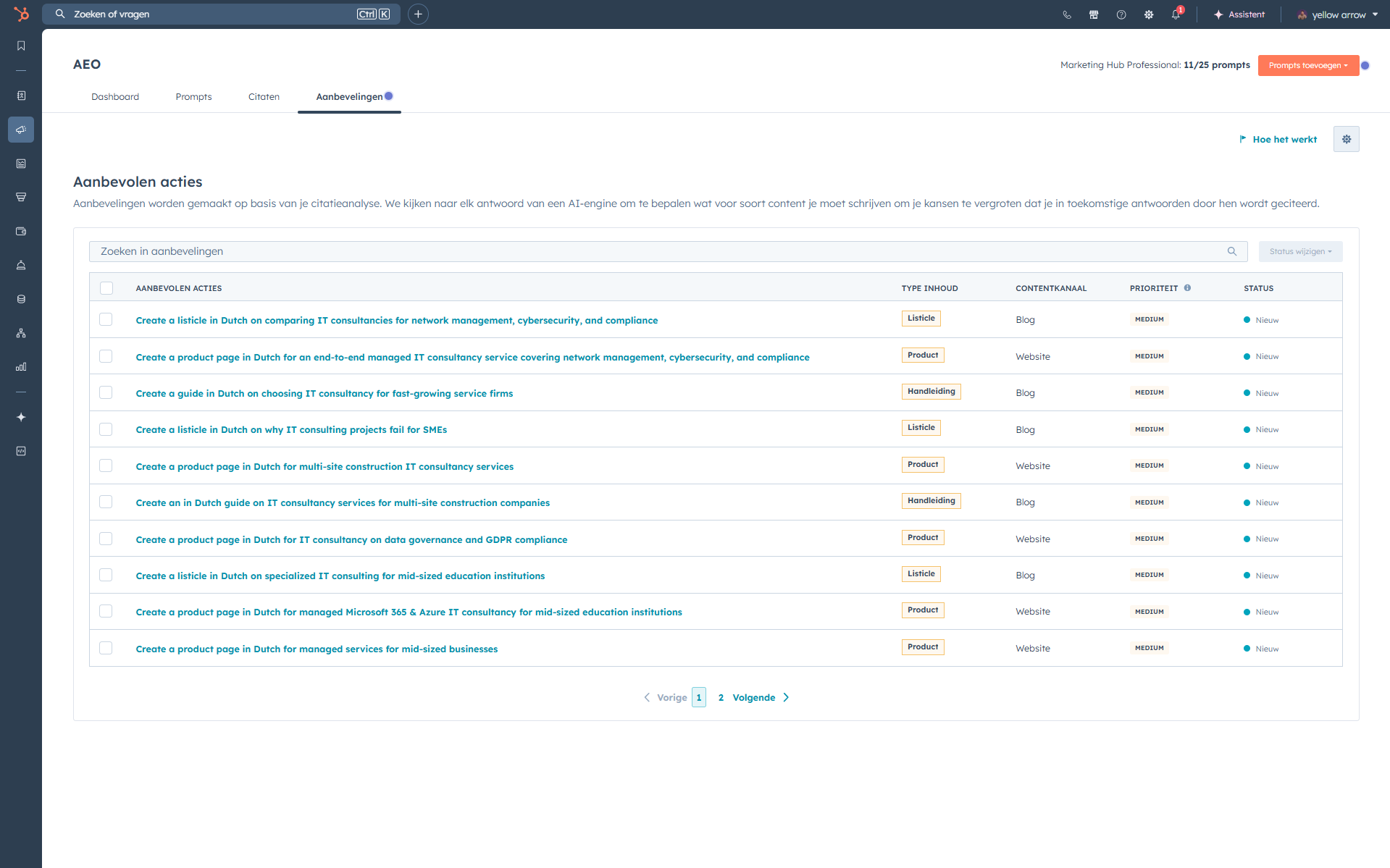The width and height of the screenshot is (1390, 868).
Task: Check the row about comparing IT consultancies listicle
Action: tap(106, 319)
